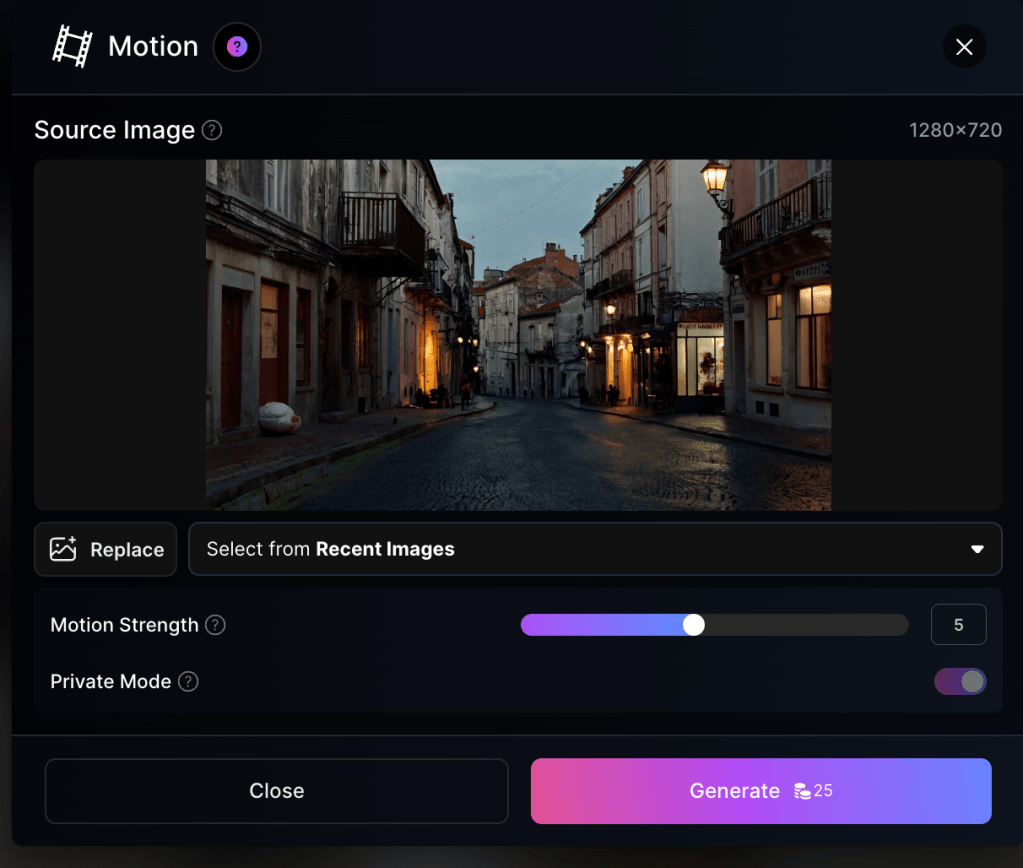Open the Select from Recent Images dropdown
This screenshot has width=1023, height=868.
point(594,549)
